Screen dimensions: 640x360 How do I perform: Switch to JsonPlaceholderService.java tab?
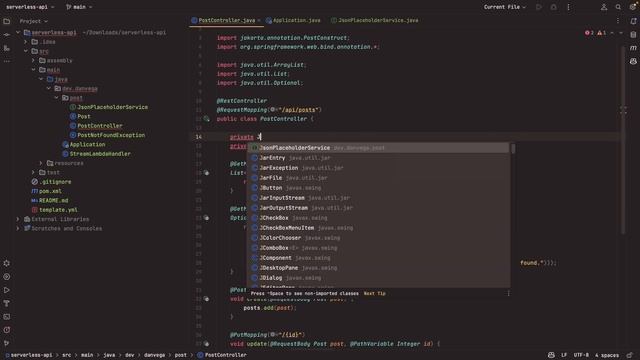(374, 20)
